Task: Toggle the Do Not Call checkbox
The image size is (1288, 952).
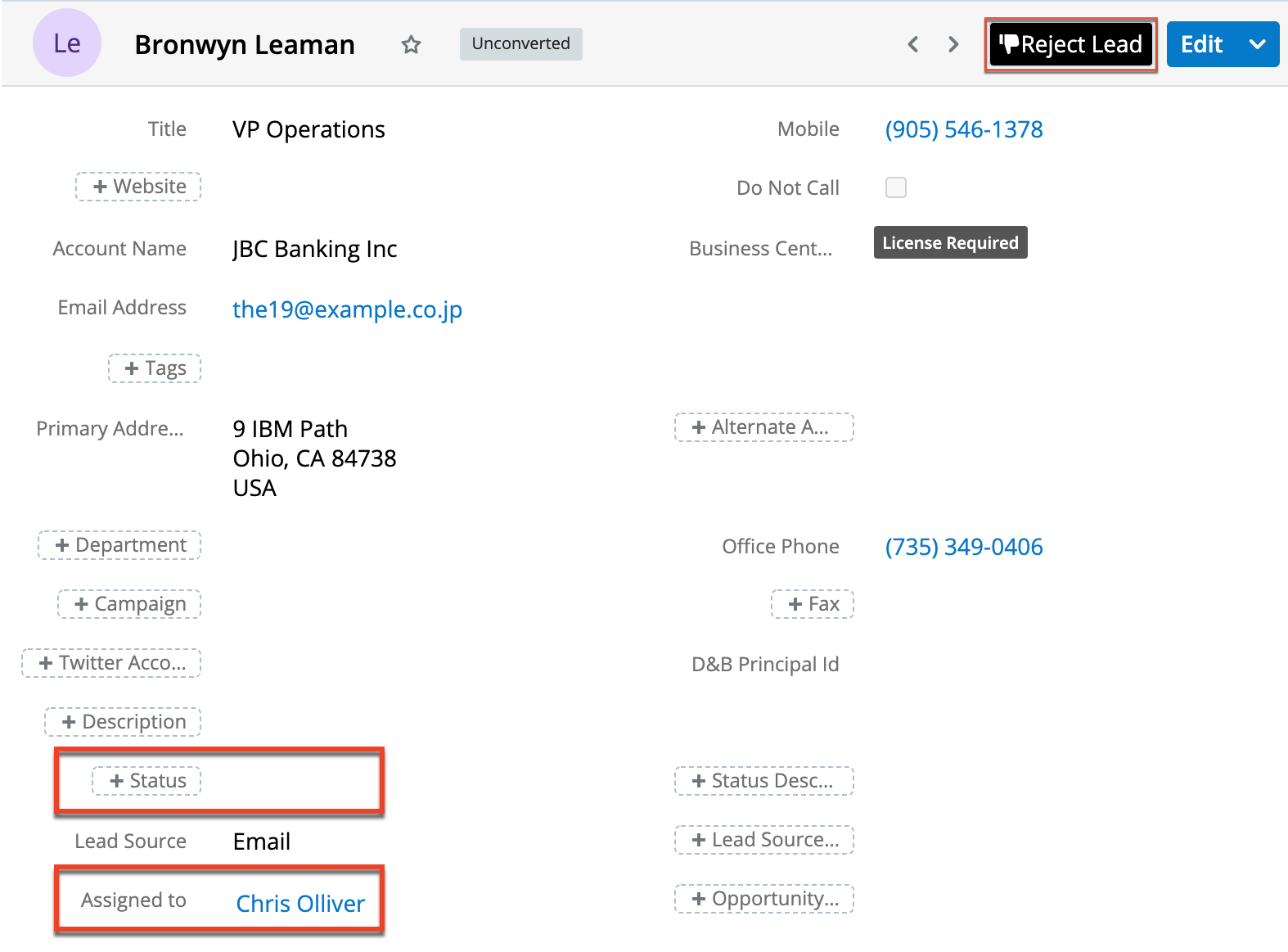Action: (x=896, y=187)
